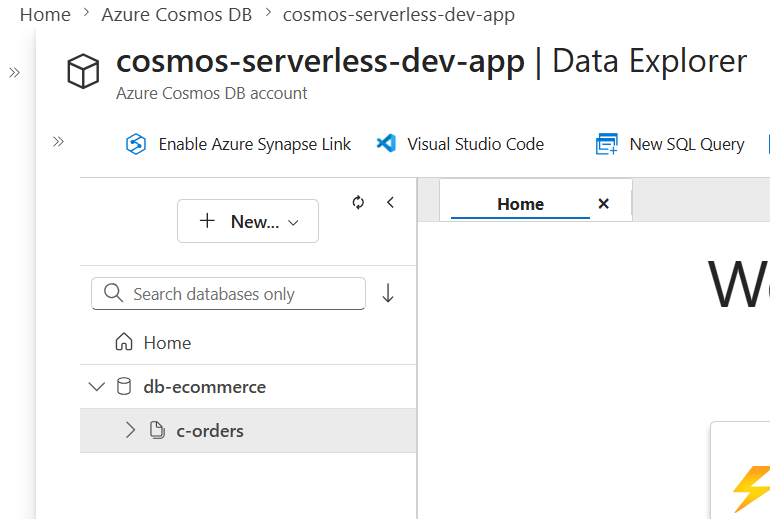Click the search magnifier icon
Viewport: 770px width, 519px height.
coord(113,293)
